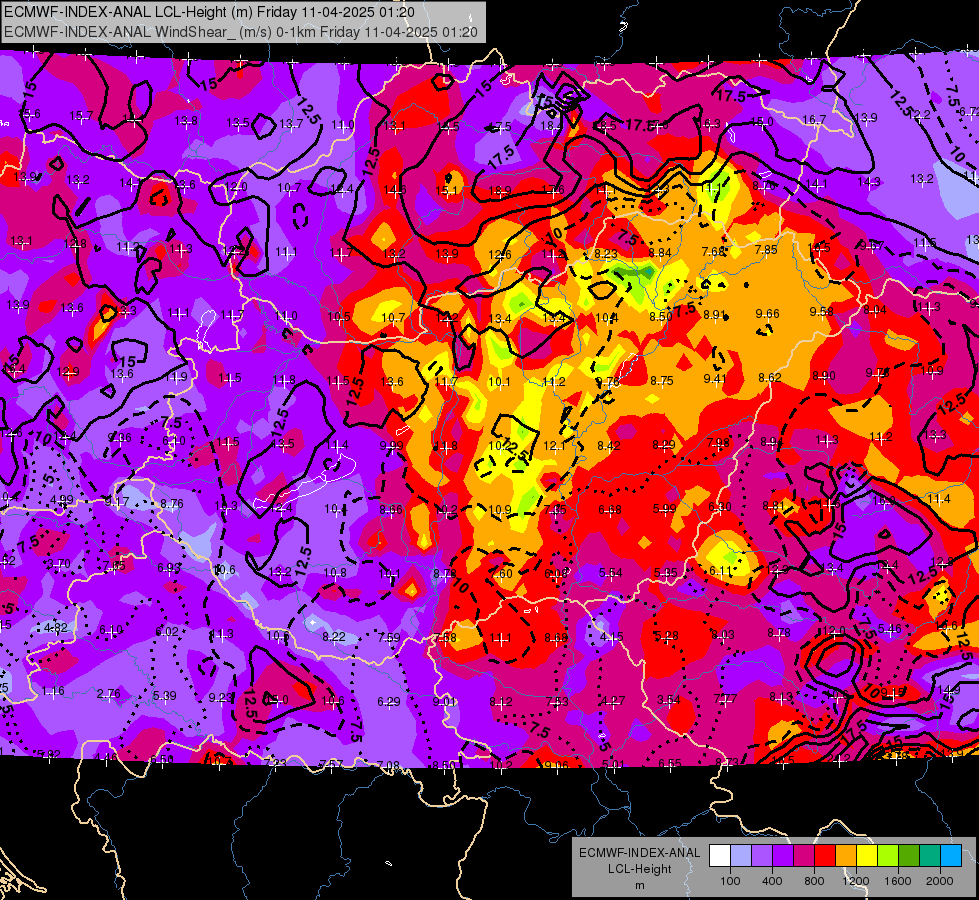The height and width of the screenshot is (900, 979).
Task: Click the grid value 7.98
Action: [x=718, y=442]
